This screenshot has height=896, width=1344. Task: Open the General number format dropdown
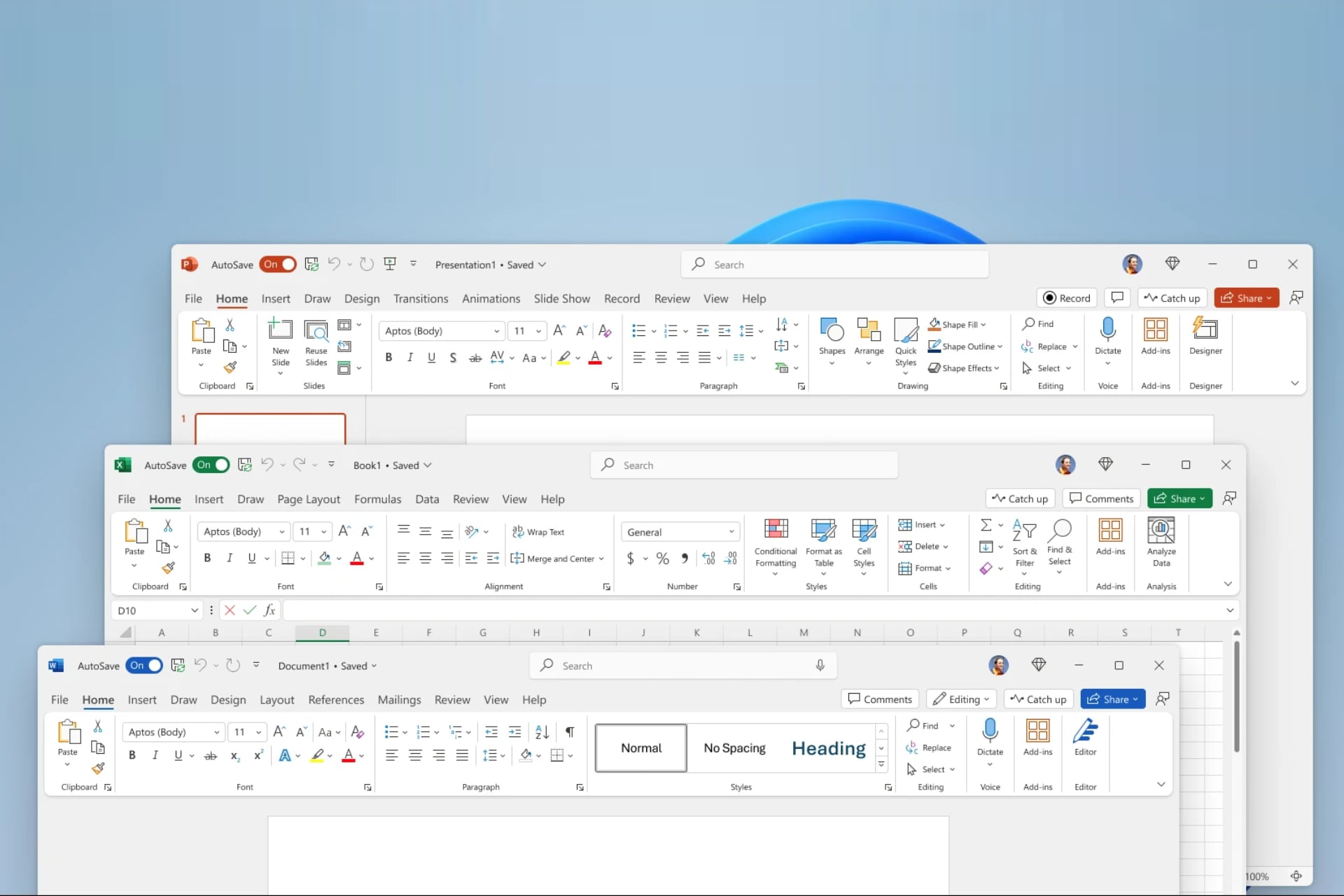[731, 531]
